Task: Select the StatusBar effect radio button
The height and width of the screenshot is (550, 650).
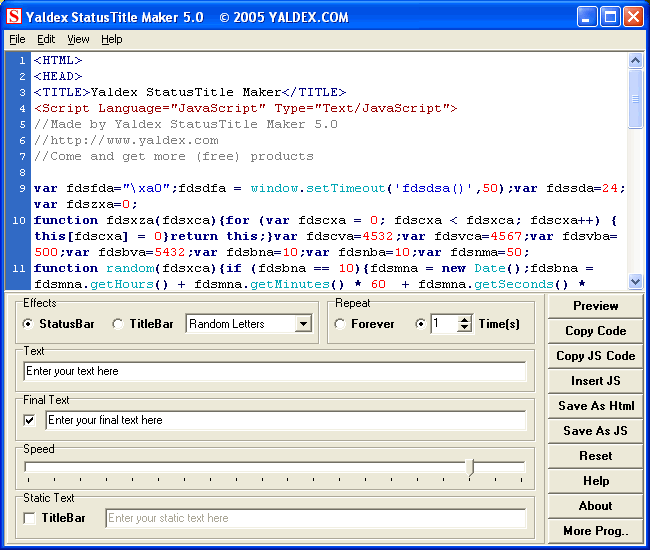Action: click(x=28, y=324)
